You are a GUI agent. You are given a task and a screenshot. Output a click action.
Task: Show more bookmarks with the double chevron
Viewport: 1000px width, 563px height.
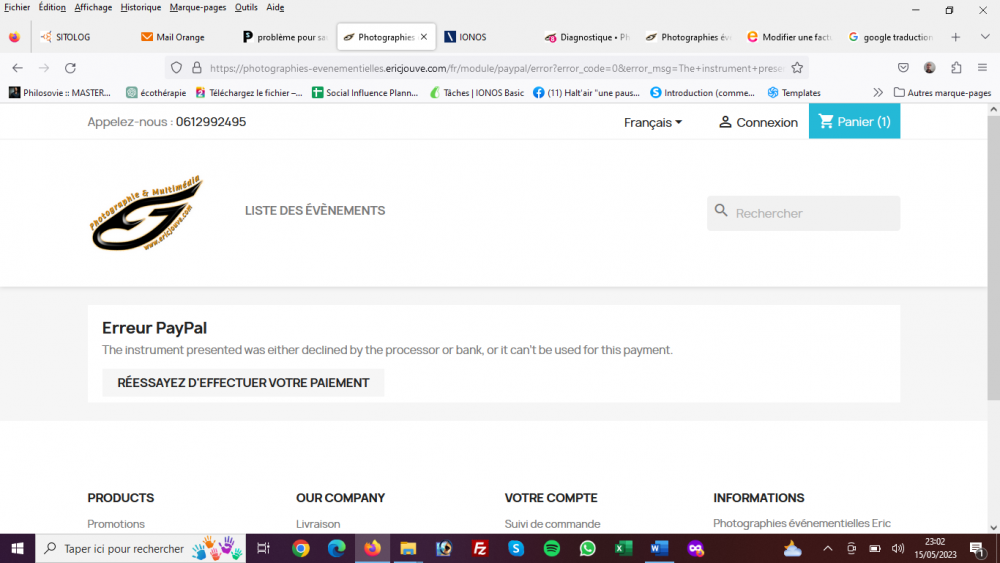(x=878, y=92)
